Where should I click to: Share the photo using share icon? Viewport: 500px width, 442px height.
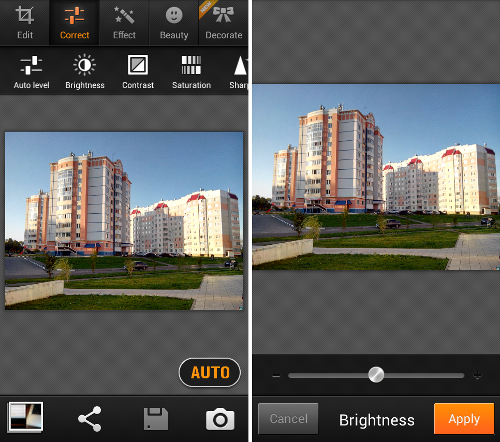[89, 419]
